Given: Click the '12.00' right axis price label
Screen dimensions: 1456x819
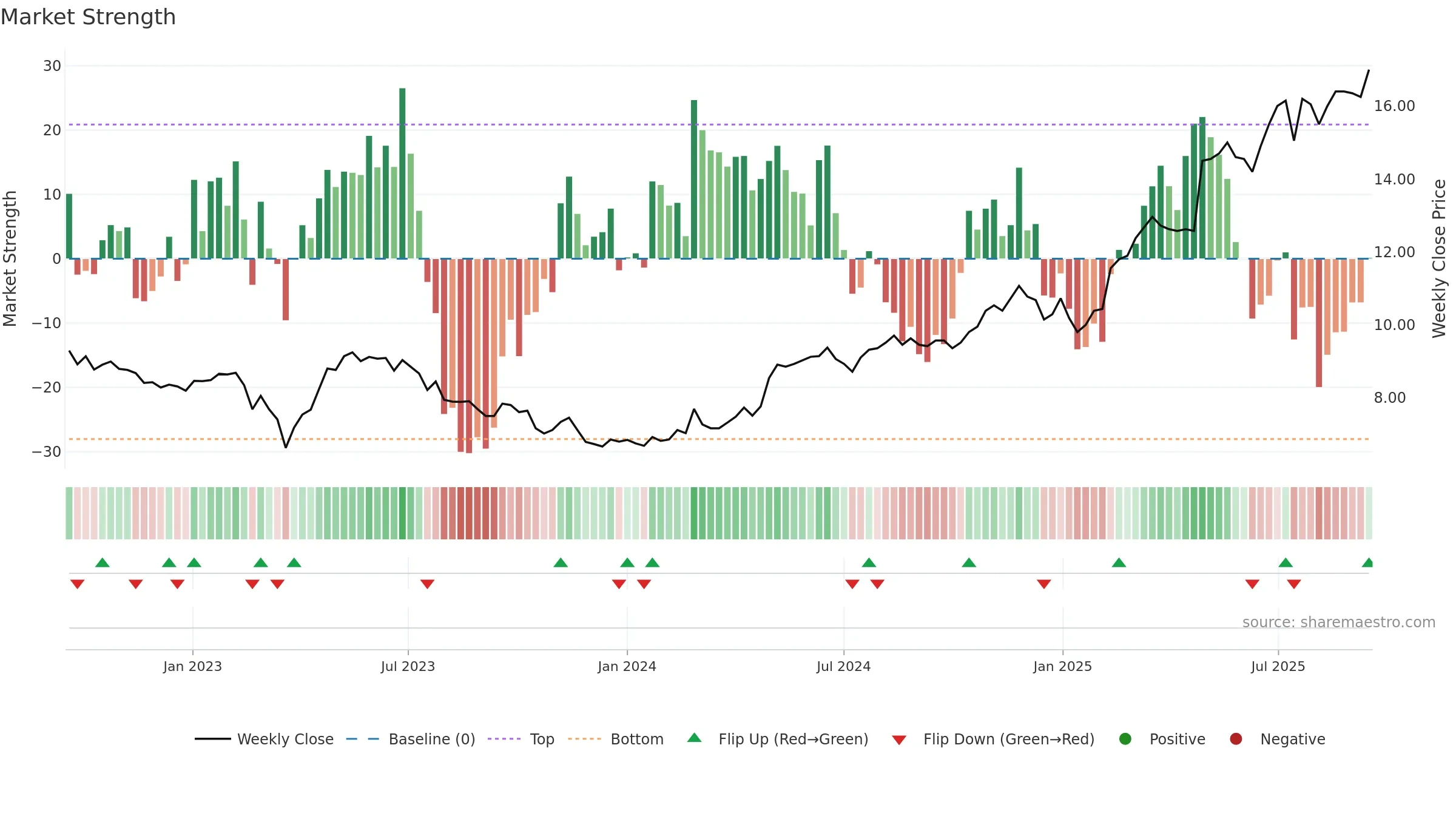Looking at the screenshot, I should click(1395, 252).
